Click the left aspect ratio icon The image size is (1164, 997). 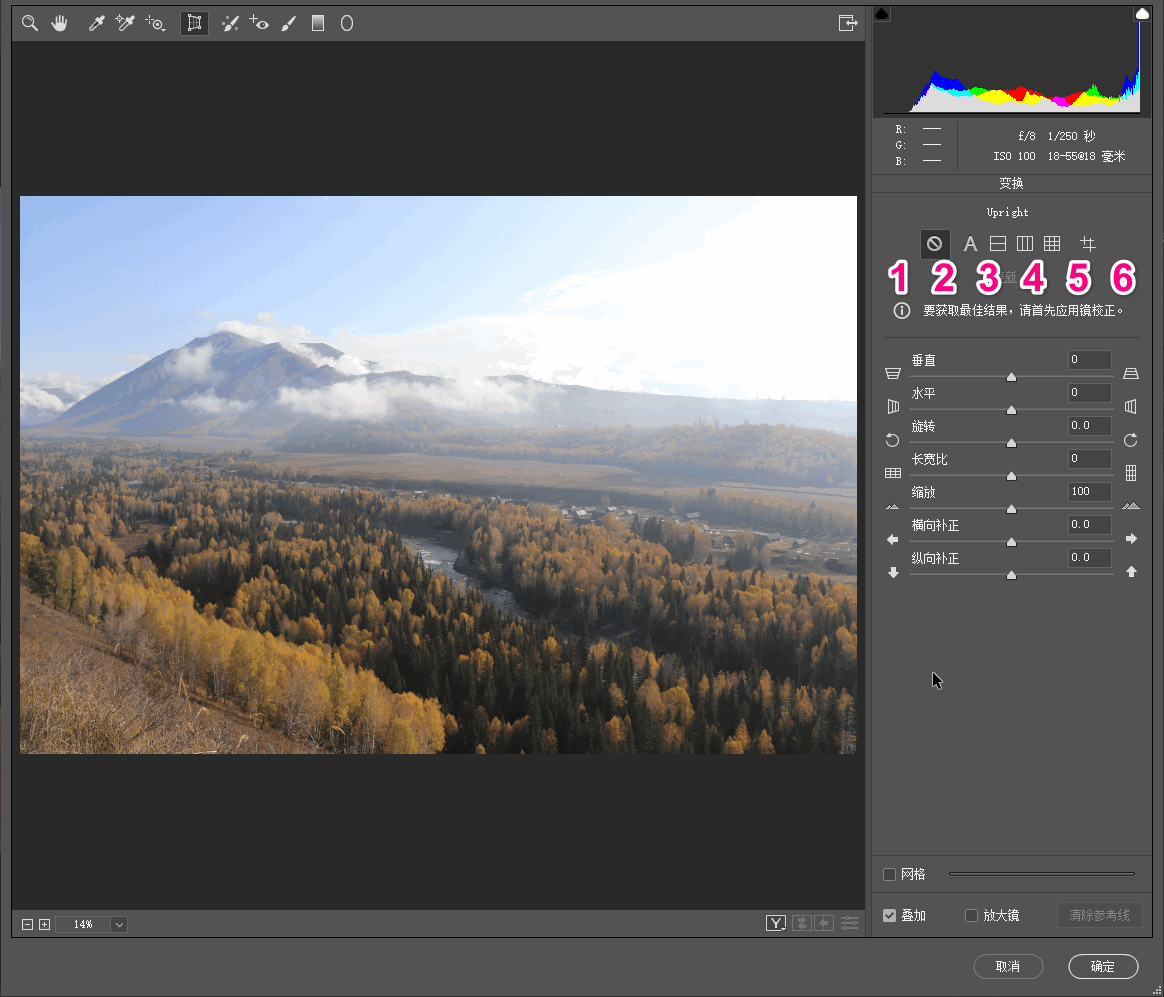tap(893, 473)
